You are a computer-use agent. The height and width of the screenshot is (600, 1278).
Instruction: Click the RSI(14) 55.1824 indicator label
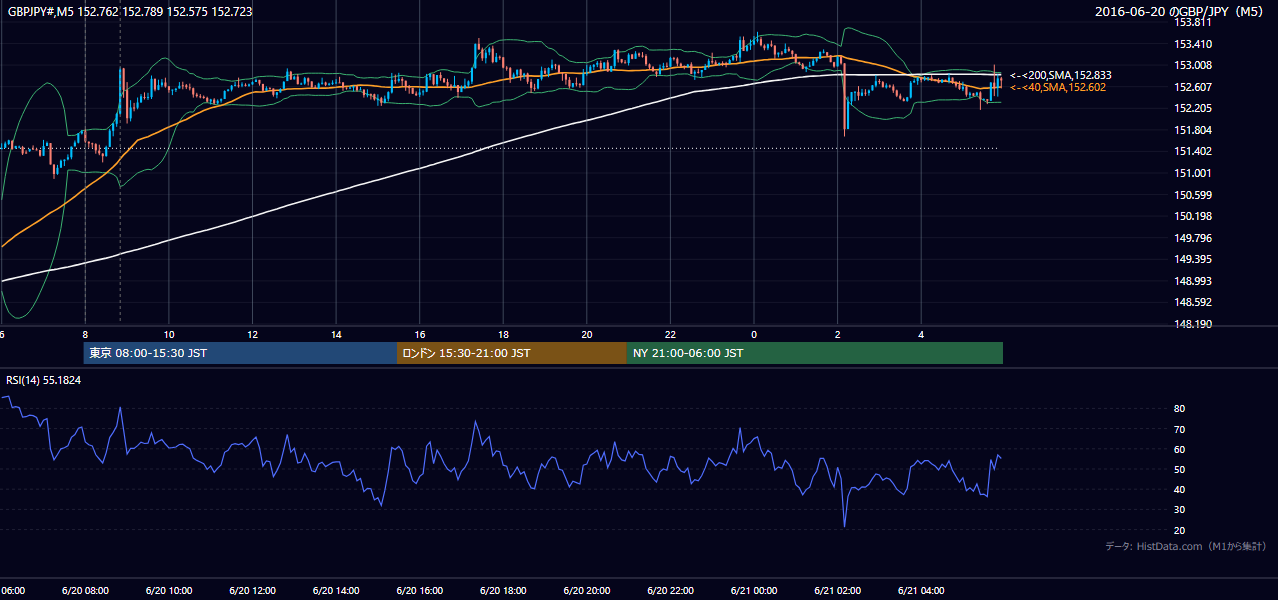coord(44,380)
